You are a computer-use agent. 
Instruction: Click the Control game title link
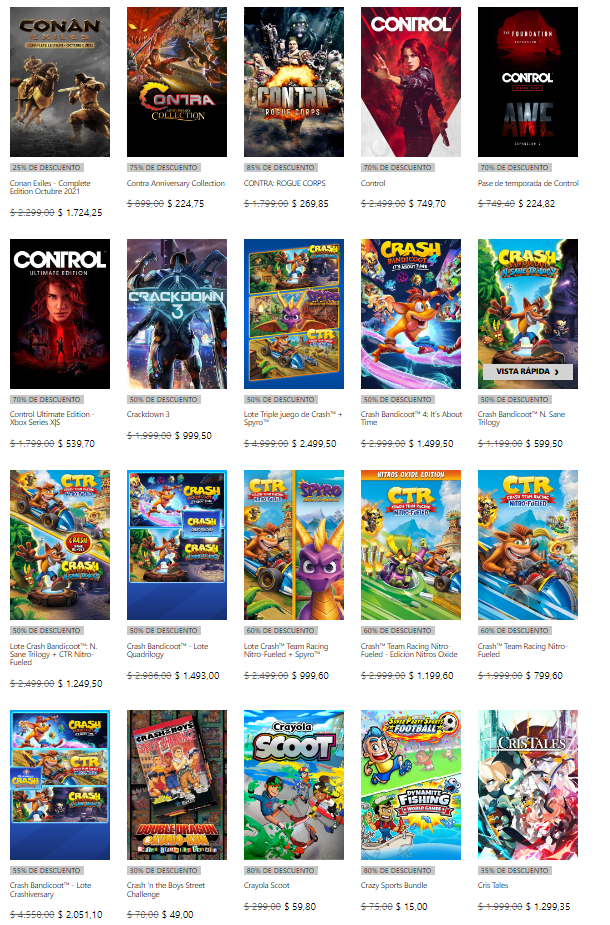pos(373,183)
